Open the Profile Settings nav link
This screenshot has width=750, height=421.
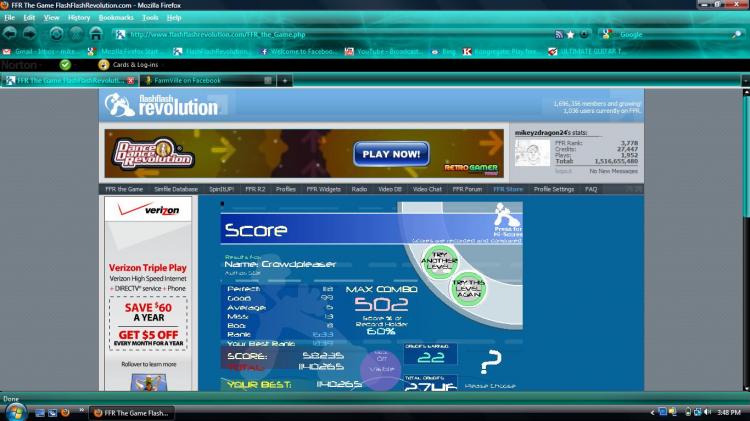pyautogui.click(x=553, y=189)
